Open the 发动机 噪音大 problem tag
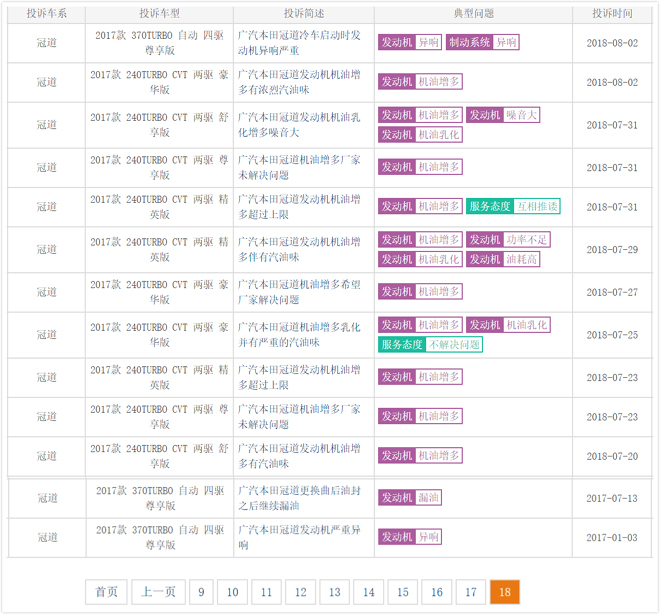The height and width of the screenshot is (615, 660). pyautogui.click(x=503, y=115)
